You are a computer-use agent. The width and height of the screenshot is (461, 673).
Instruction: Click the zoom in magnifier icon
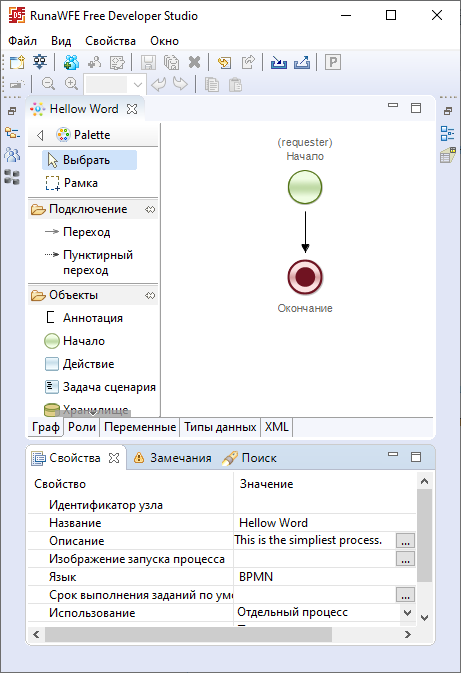71,83
